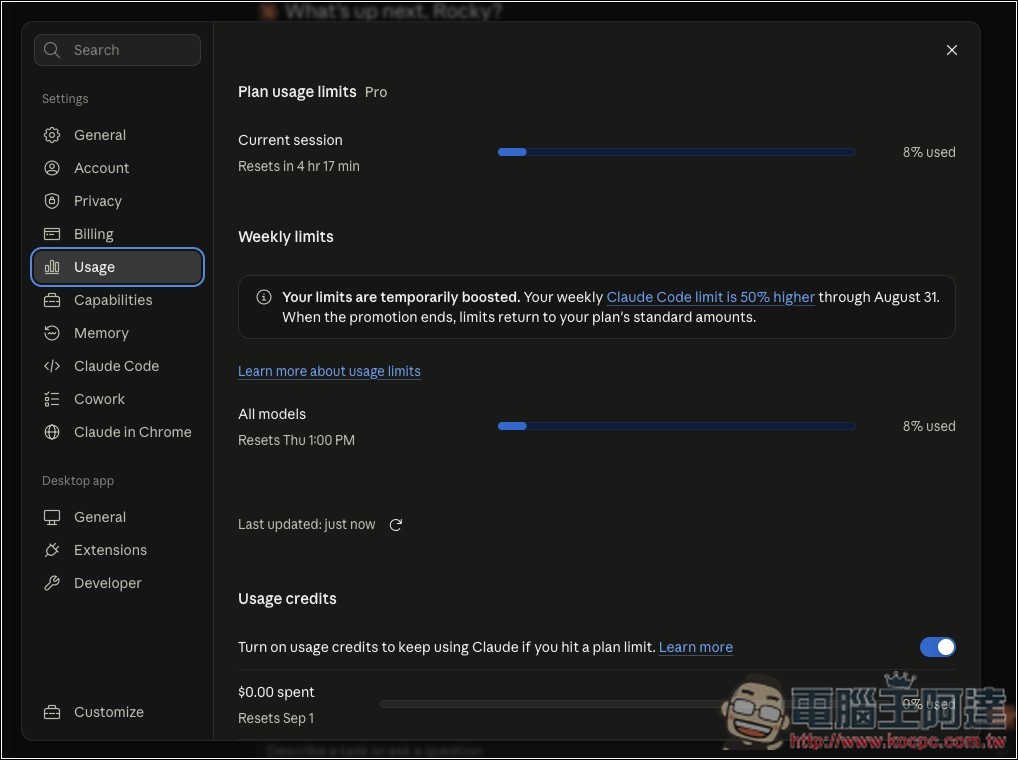This screenshot has width=1018, height=760.
Task: Focus the Search settings field
Action: [x=118, y=50]
